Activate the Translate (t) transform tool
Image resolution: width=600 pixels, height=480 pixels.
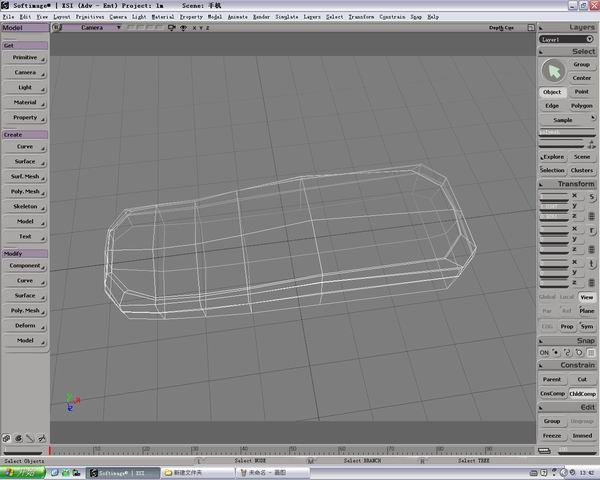click(592, 264)
